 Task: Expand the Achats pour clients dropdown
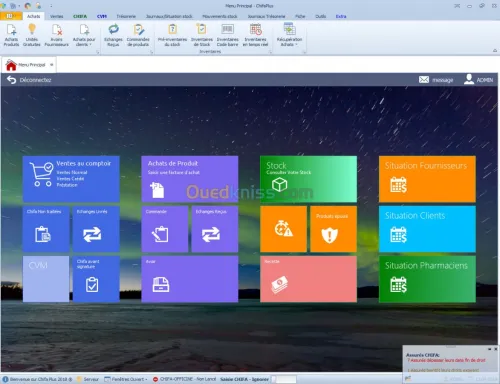pos(84,35)
